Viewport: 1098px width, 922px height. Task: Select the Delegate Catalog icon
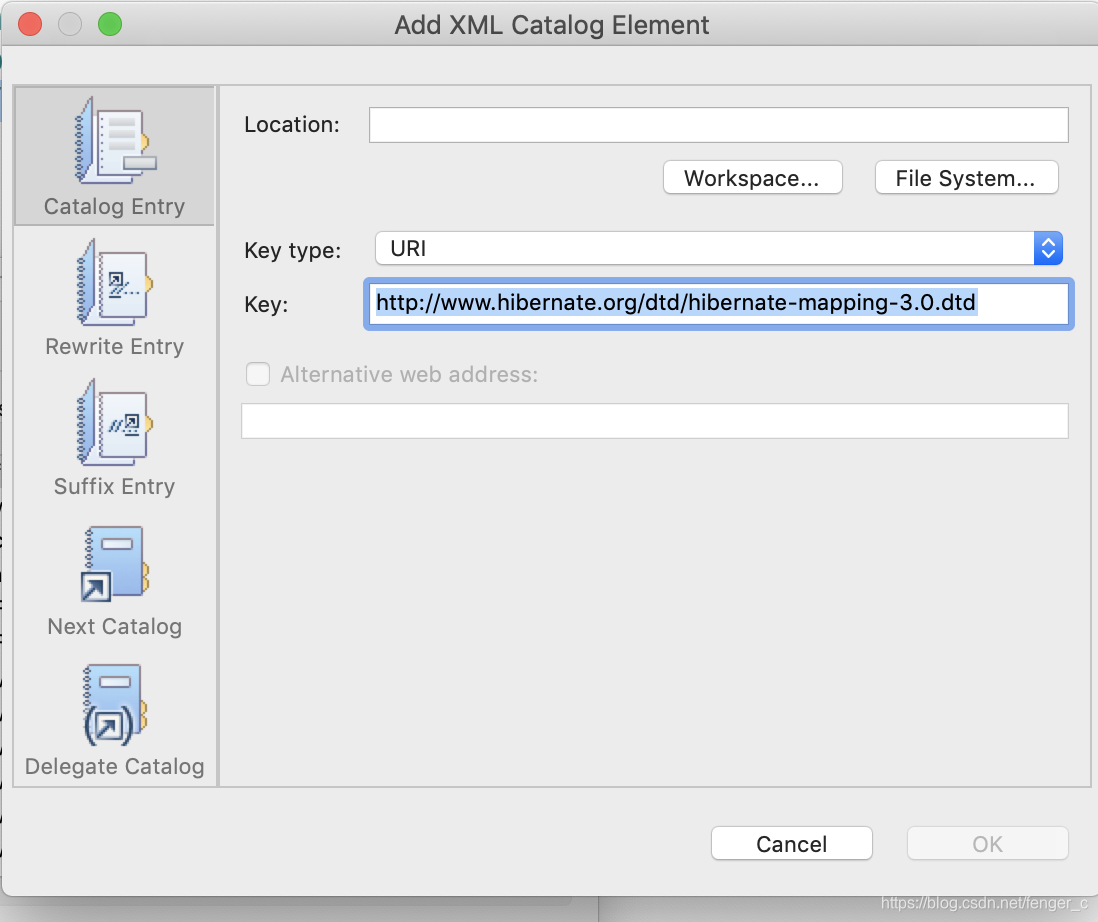click(x=115, y=704)
